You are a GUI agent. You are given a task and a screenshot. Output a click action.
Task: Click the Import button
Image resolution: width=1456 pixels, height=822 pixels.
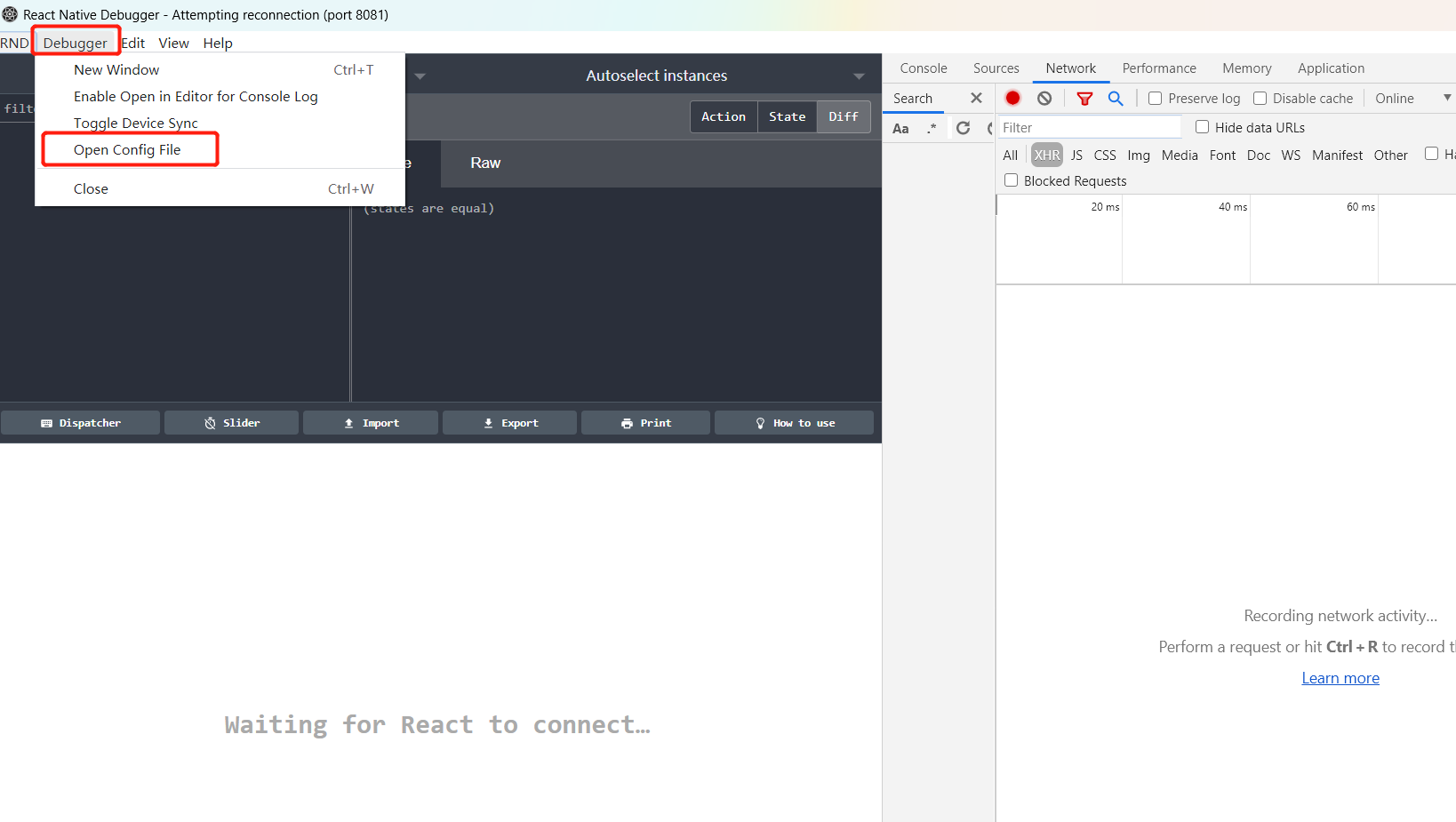pyautogui.click(x=371, y=423)
